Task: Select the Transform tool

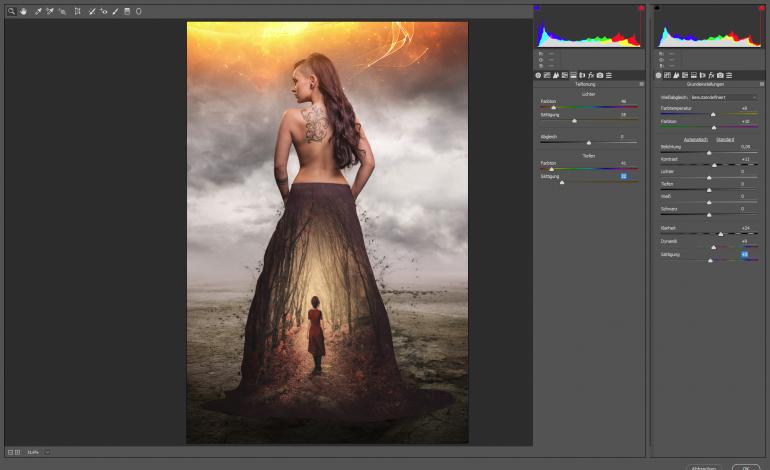Action: [x=77, y=11]
